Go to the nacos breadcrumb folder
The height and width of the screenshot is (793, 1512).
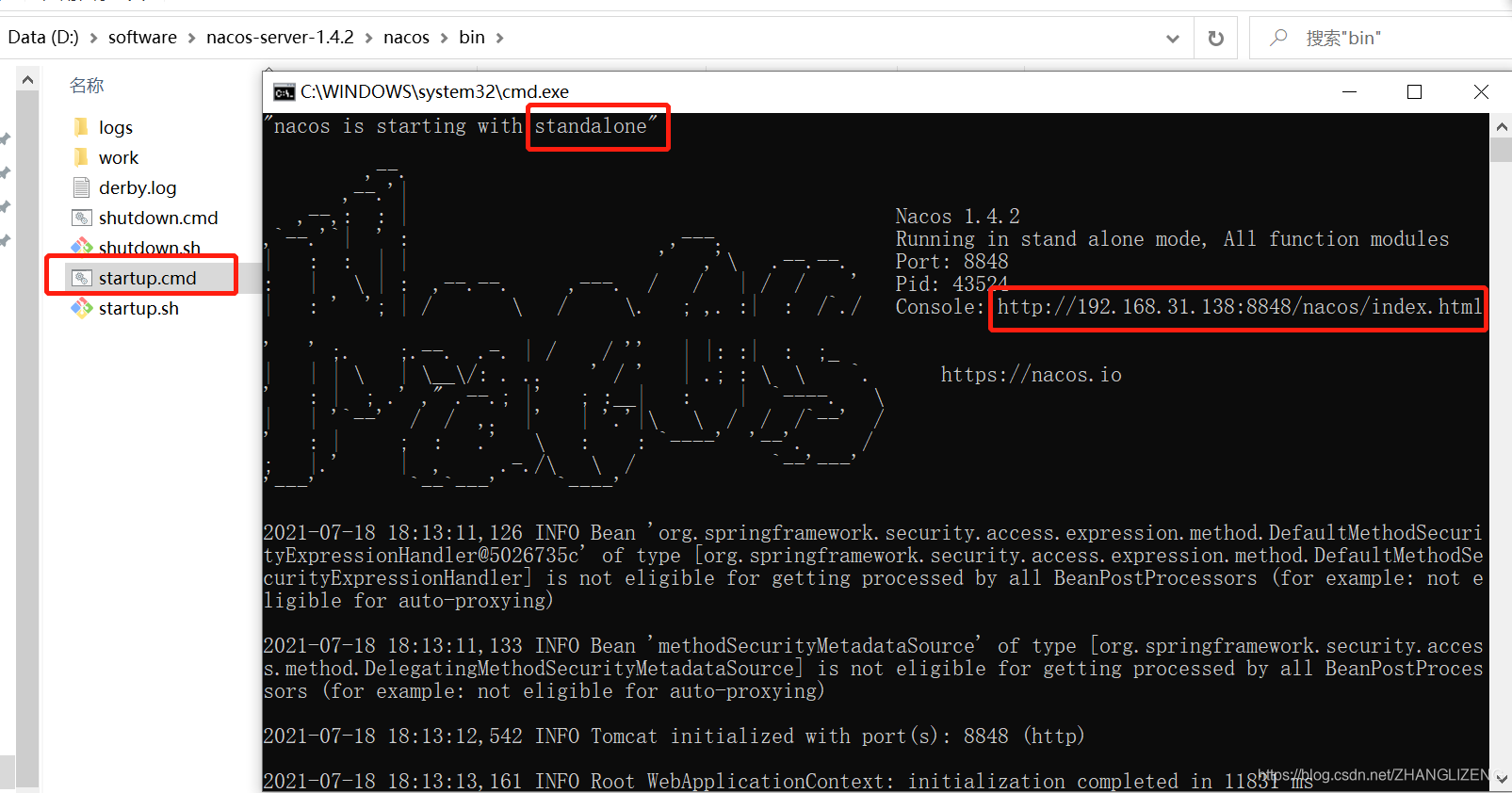click(x=406, y=38)
